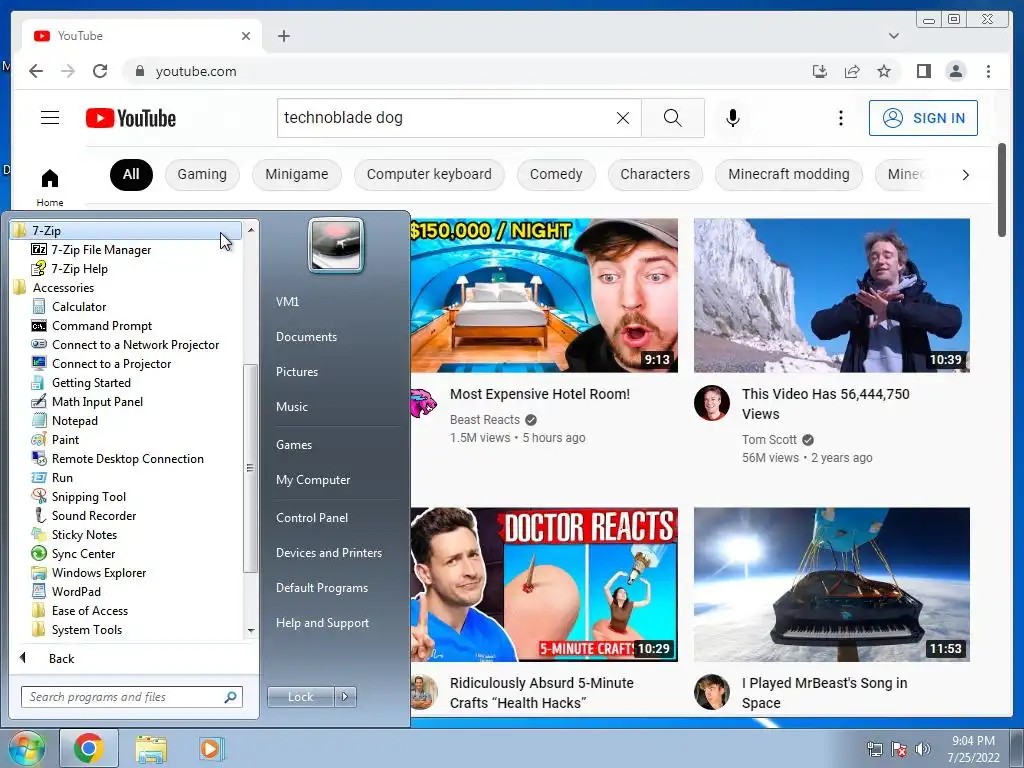Screen dimensions: 1024x768
Task: Select the Minigame filter chip
Action: [x=296, y=174]
